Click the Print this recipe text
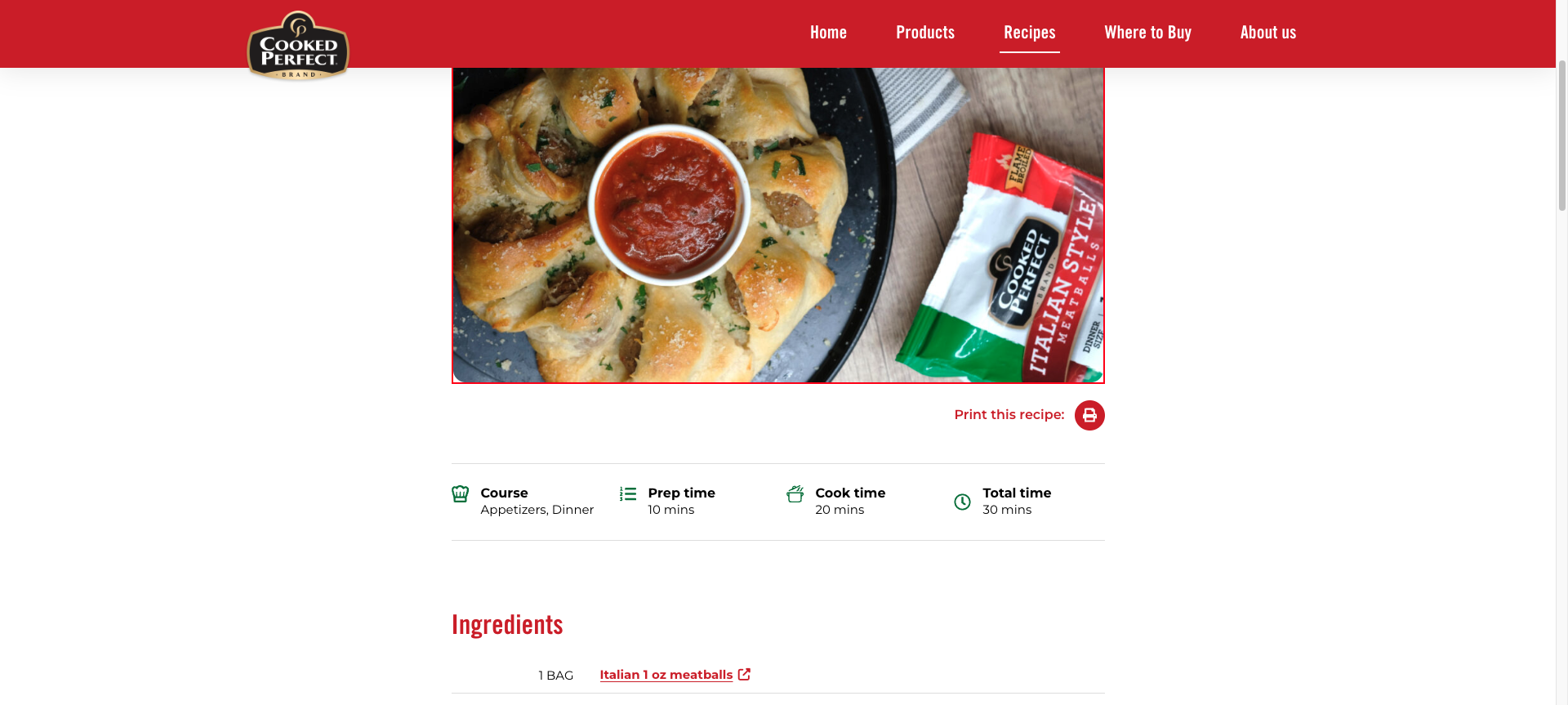Viewport: 1568px width, 705px height. pos(1009,415)
